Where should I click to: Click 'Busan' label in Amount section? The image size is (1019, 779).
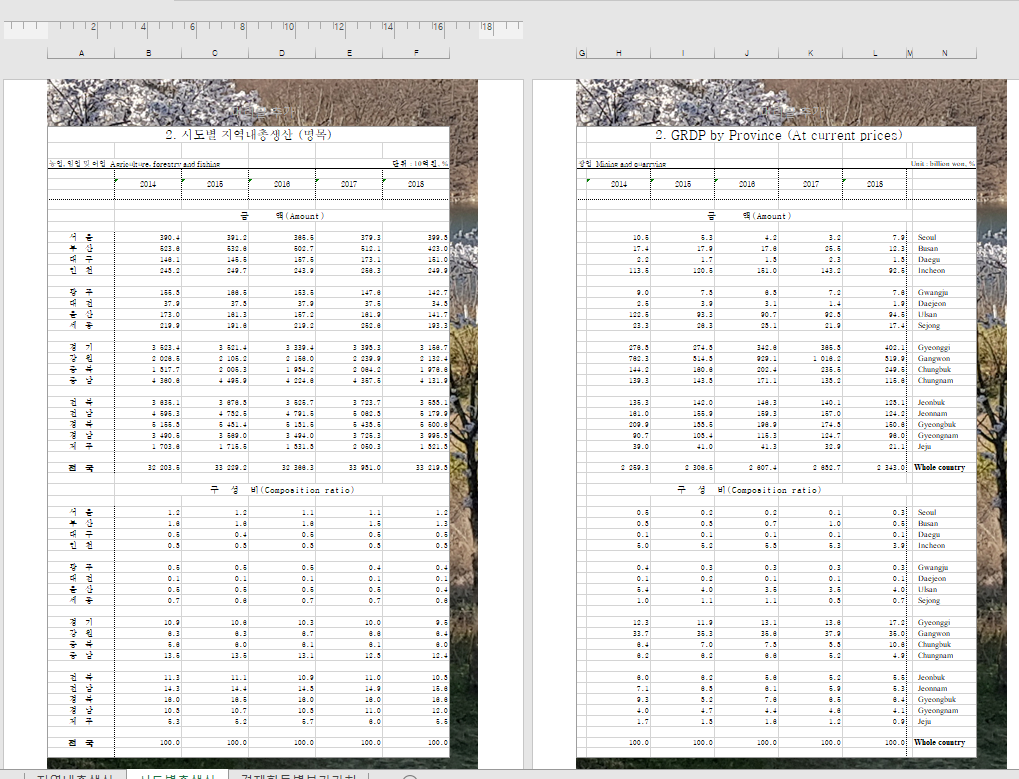click(x=927, y=249)
